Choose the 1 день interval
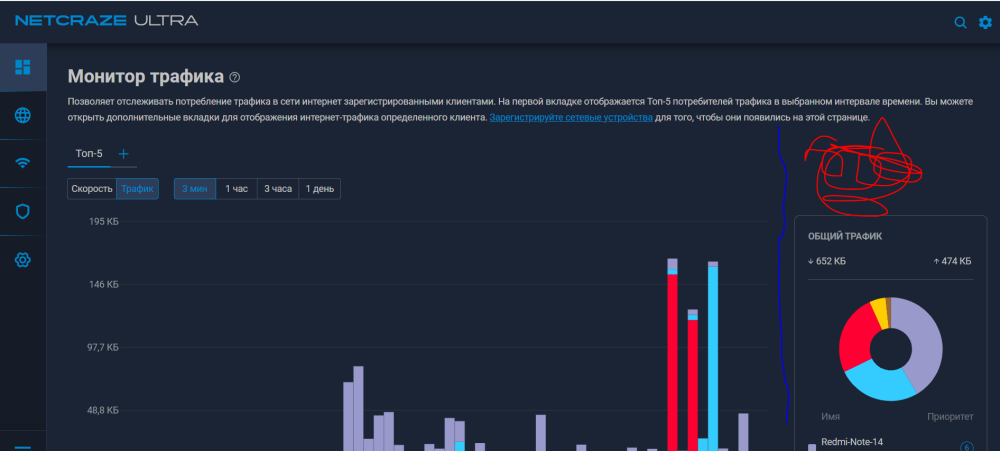Viewport: 1000px width, 451px height. point(320,189)
